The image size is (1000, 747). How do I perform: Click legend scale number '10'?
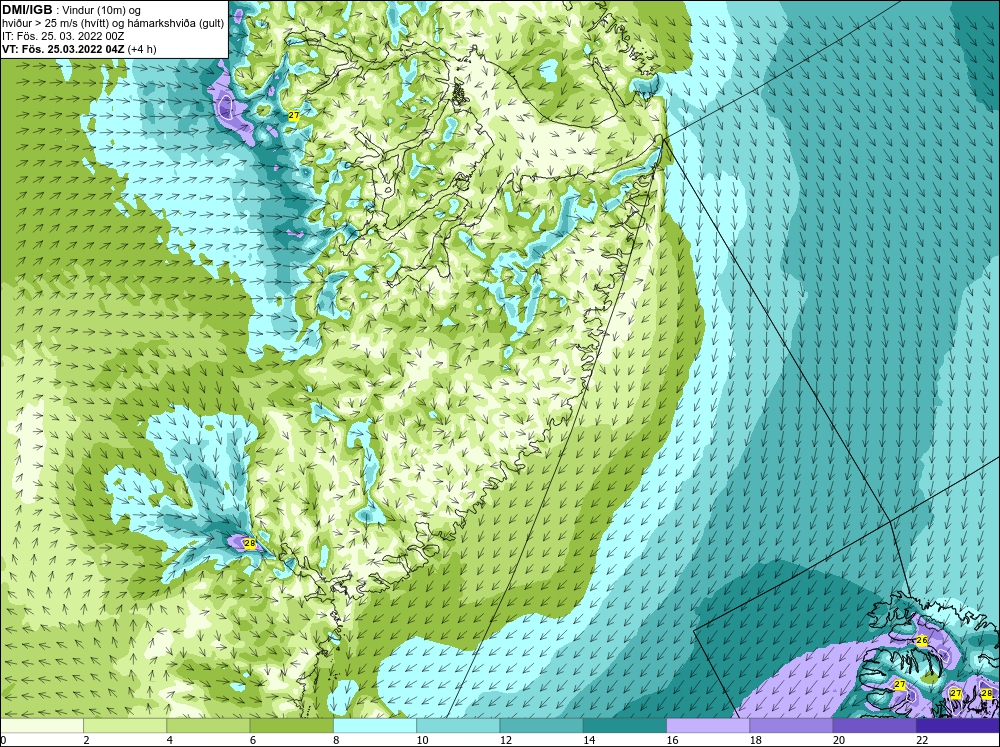422,740
